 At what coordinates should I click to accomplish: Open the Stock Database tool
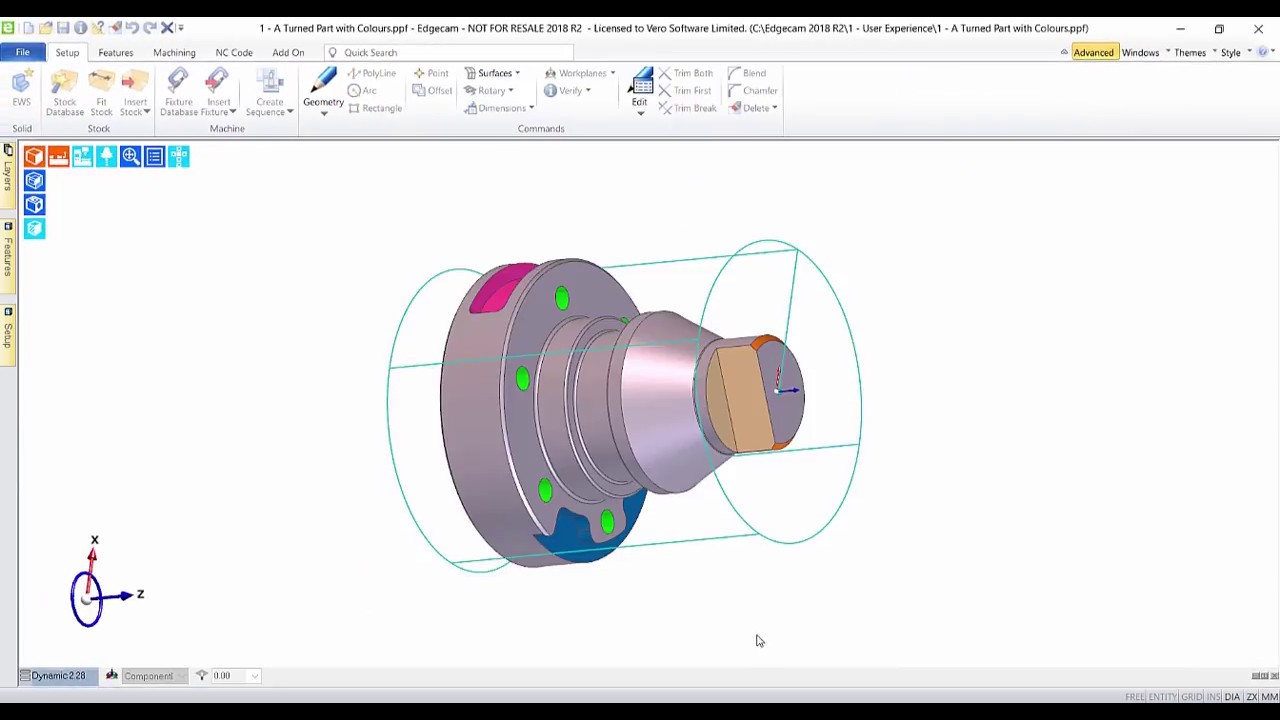pyautogui.click(x=65, y=93)
